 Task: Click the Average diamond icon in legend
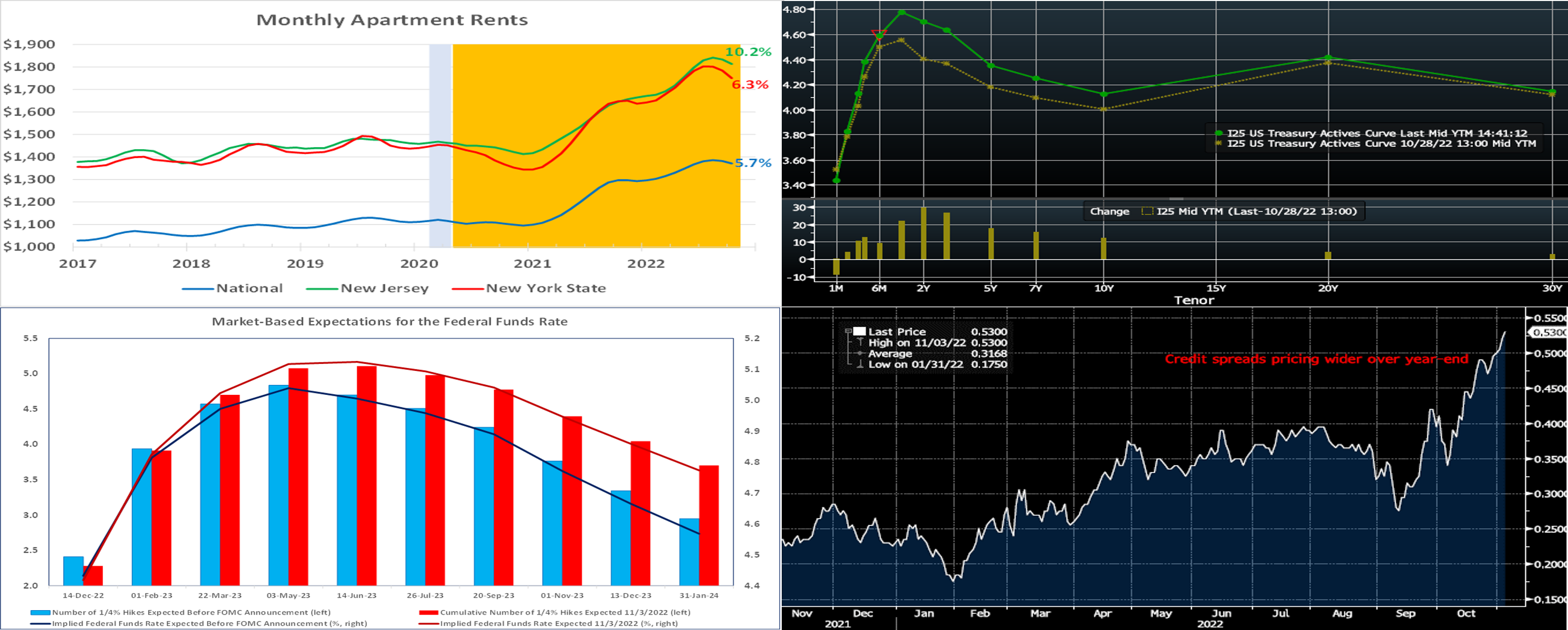point(860,354)
